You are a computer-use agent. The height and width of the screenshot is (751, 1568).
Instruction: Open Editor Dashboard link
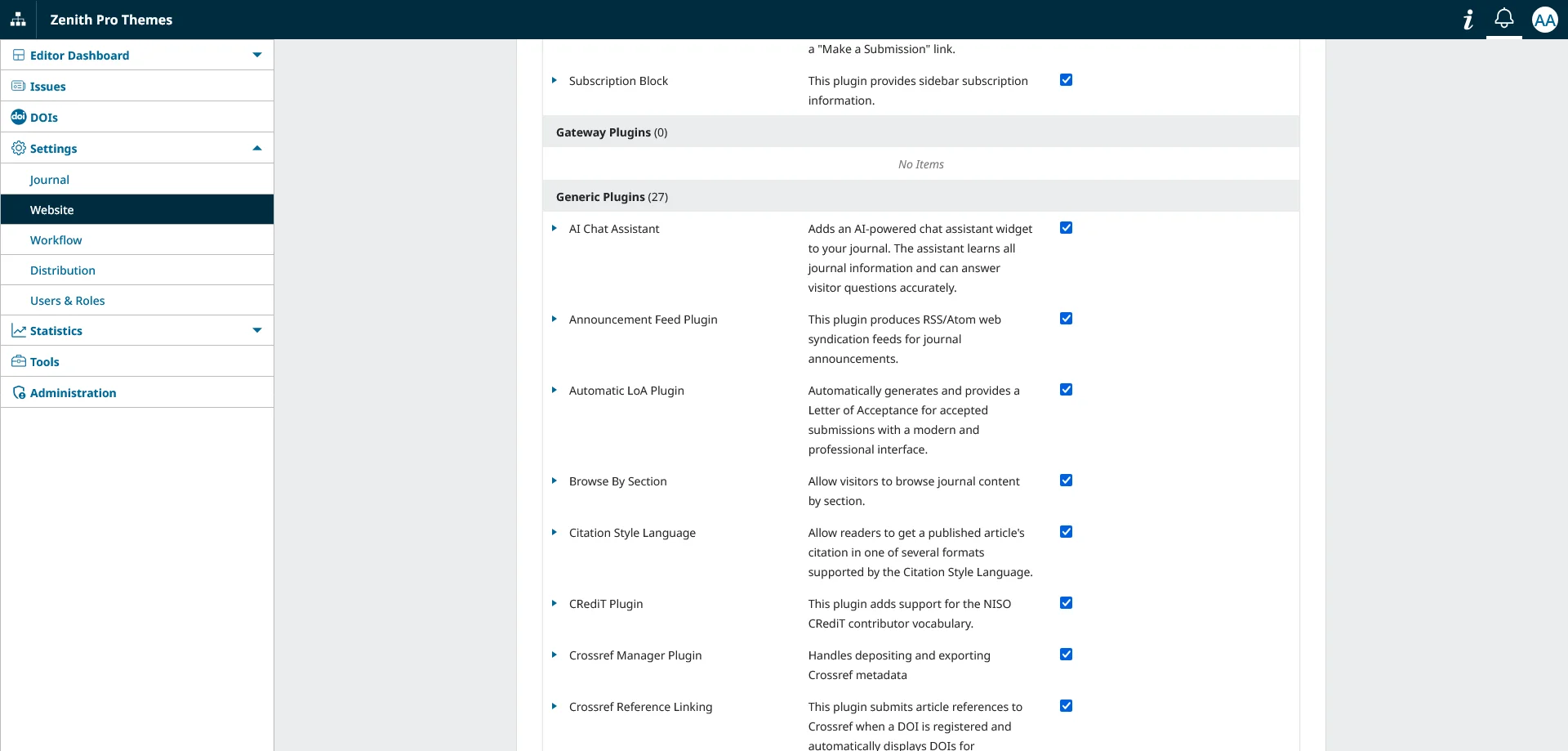pos(79,55)
